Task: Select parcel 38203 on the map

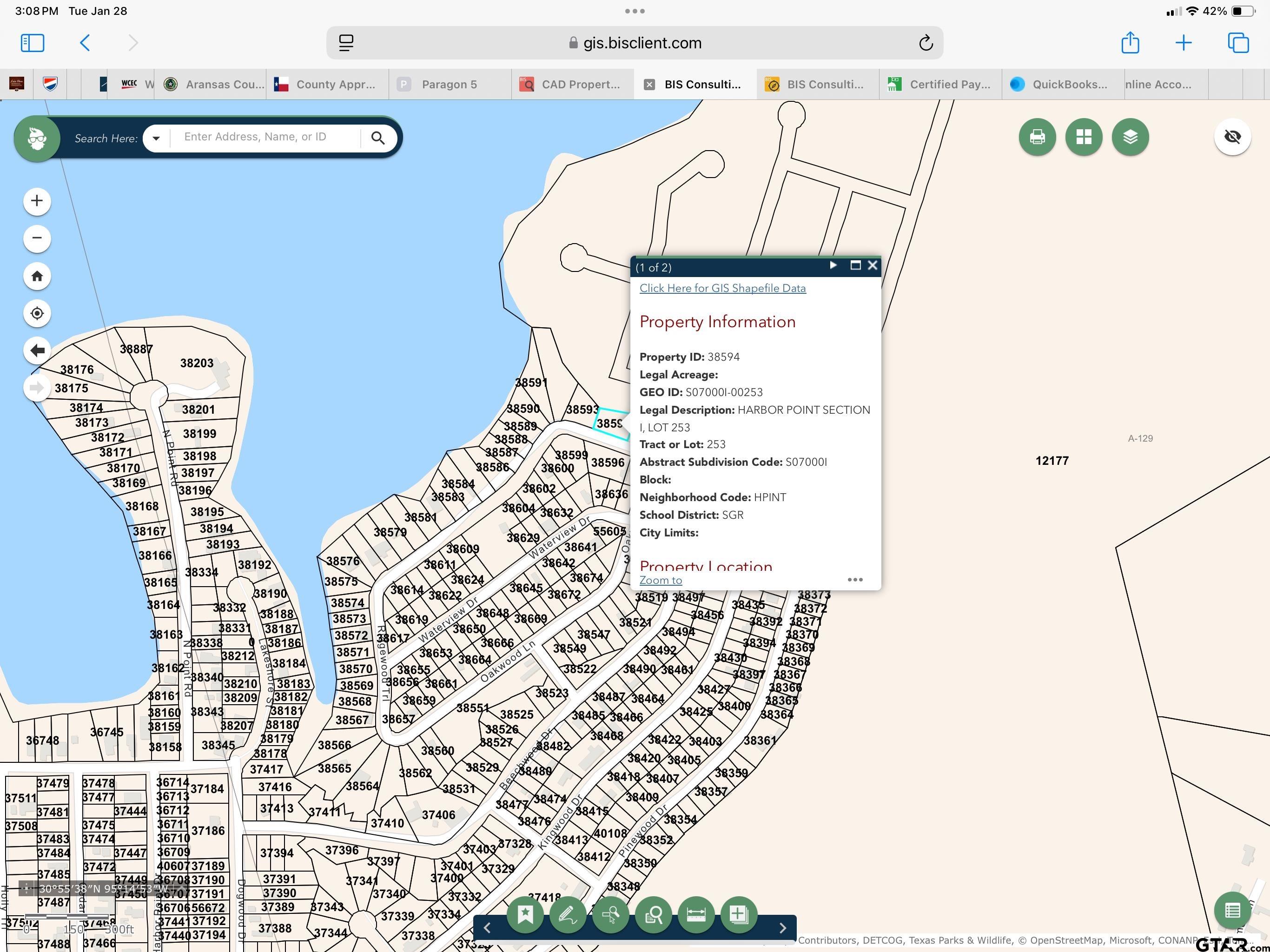Action: (197, 363)
